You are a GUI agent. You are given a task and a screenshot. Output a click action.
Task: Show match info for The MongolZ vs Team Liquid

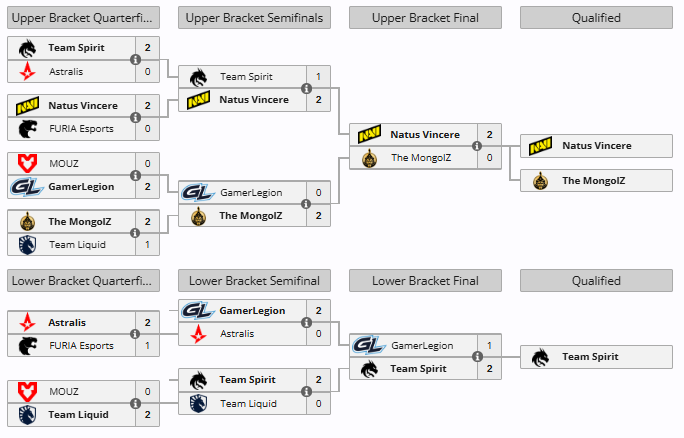pos(136,233)
